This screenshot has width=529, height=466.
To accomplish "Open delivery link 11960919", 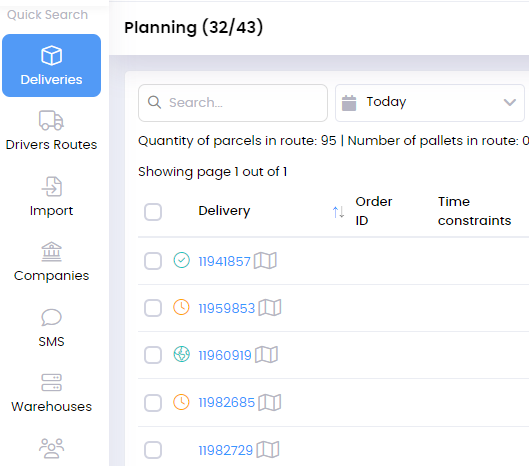I will click(x=225, y=355).
